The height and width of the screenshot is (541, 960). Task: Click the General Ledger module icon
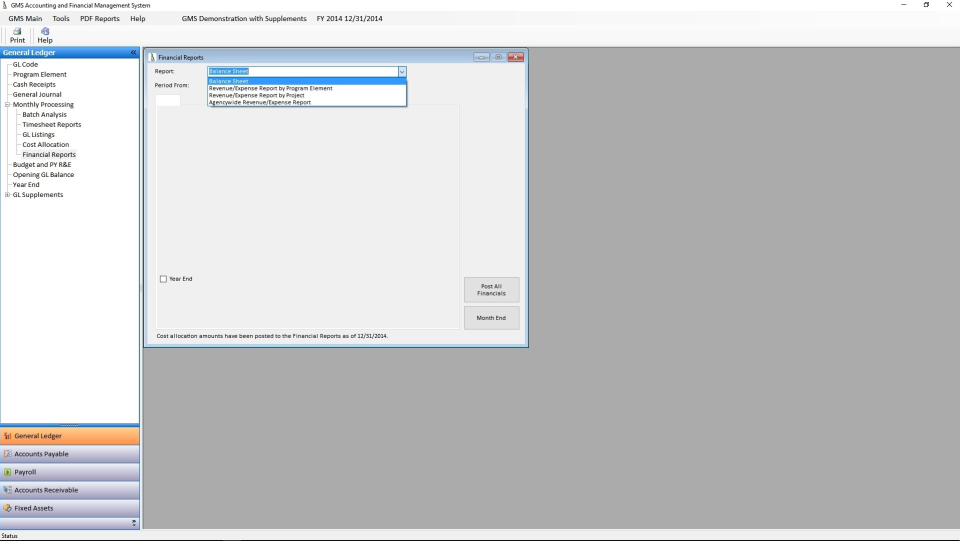(7, 436)
